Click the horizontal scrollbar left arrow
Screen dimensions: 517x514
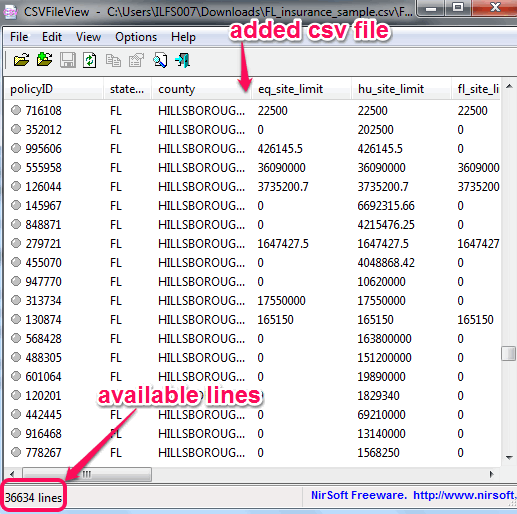pos(12,474)
